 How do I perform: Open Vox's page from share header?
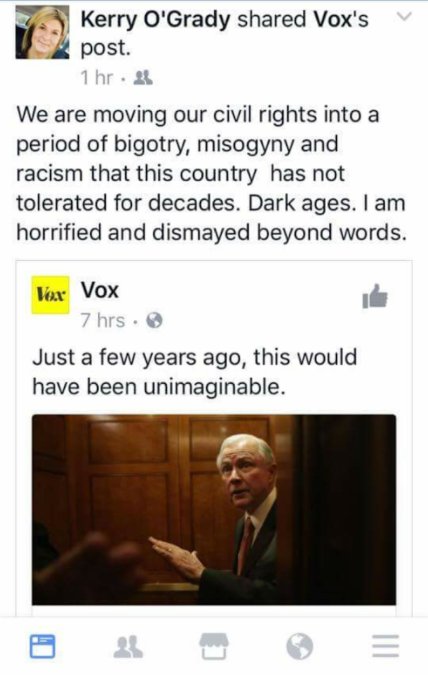(x=341, y=19)
